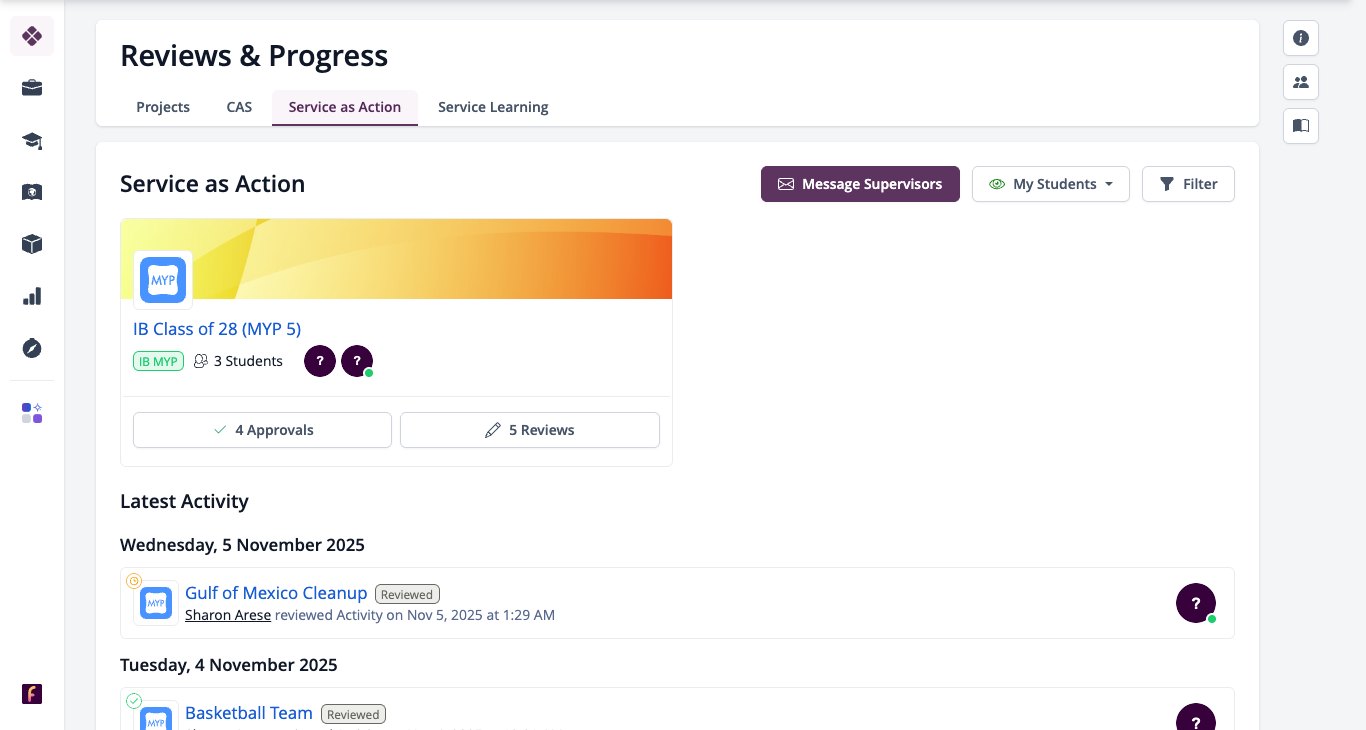Open the Gulf of Mexico Cleanup activity
The height and width of the screenshot is (730, 1366).
pyautogui.click(x=276, y=593)
